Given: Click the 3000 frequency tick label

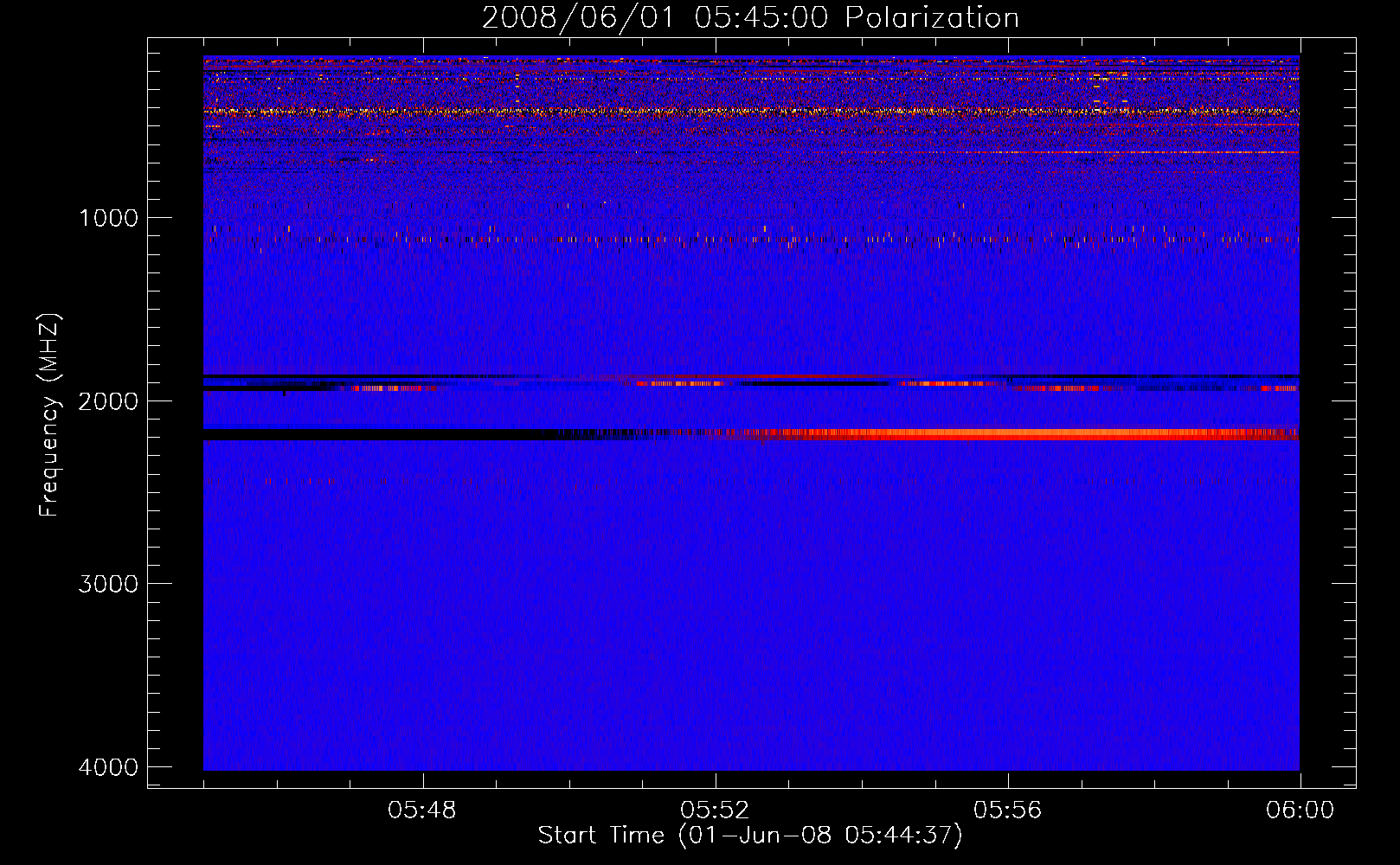Looking at the screenshot, I should 108,584.
